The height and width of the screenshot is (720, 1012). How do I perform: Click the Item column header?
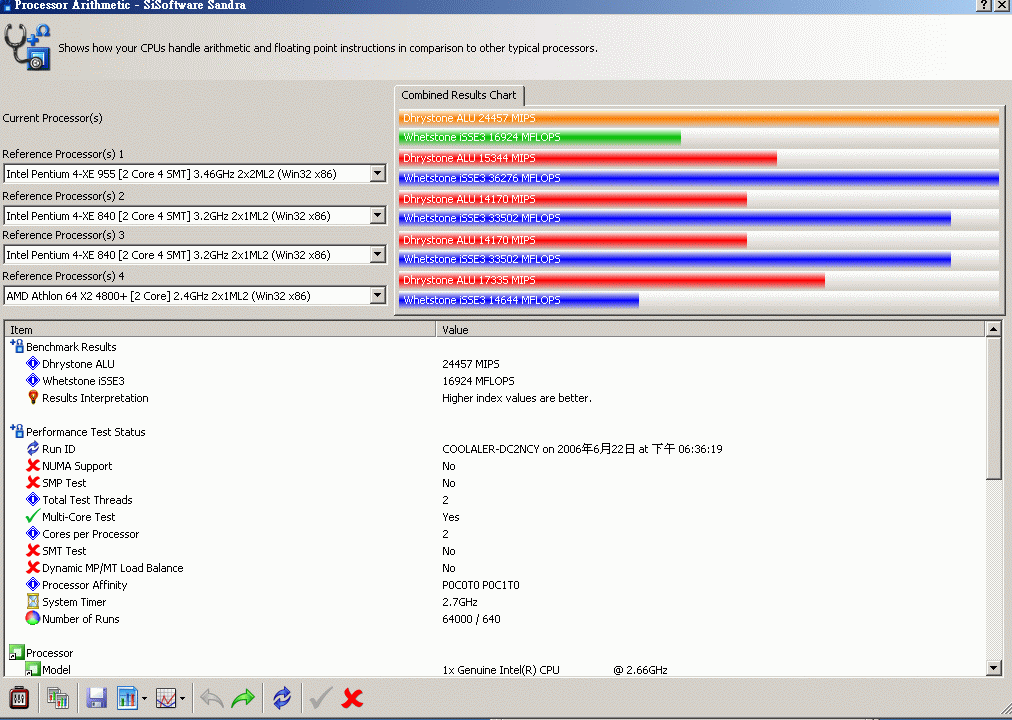(x=221, y=330)
